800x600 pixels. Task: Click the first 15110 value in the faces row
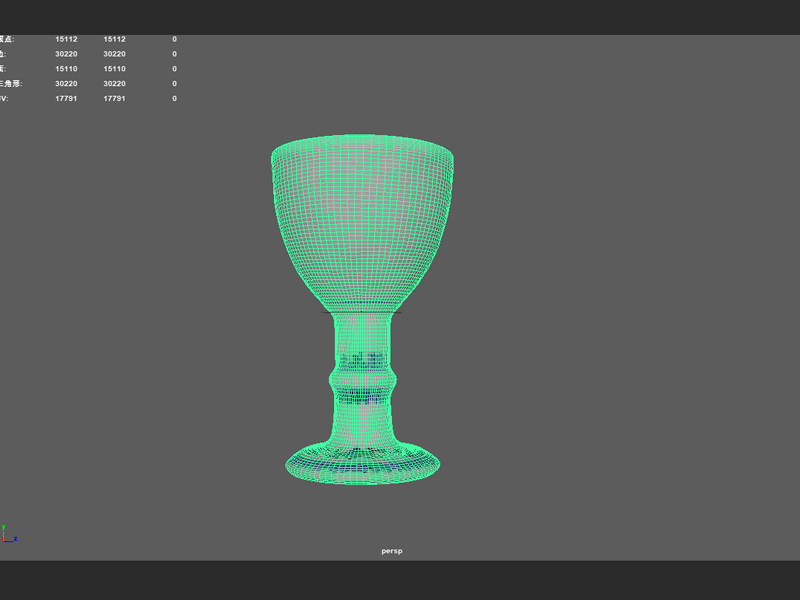click(x=66, y=69)
